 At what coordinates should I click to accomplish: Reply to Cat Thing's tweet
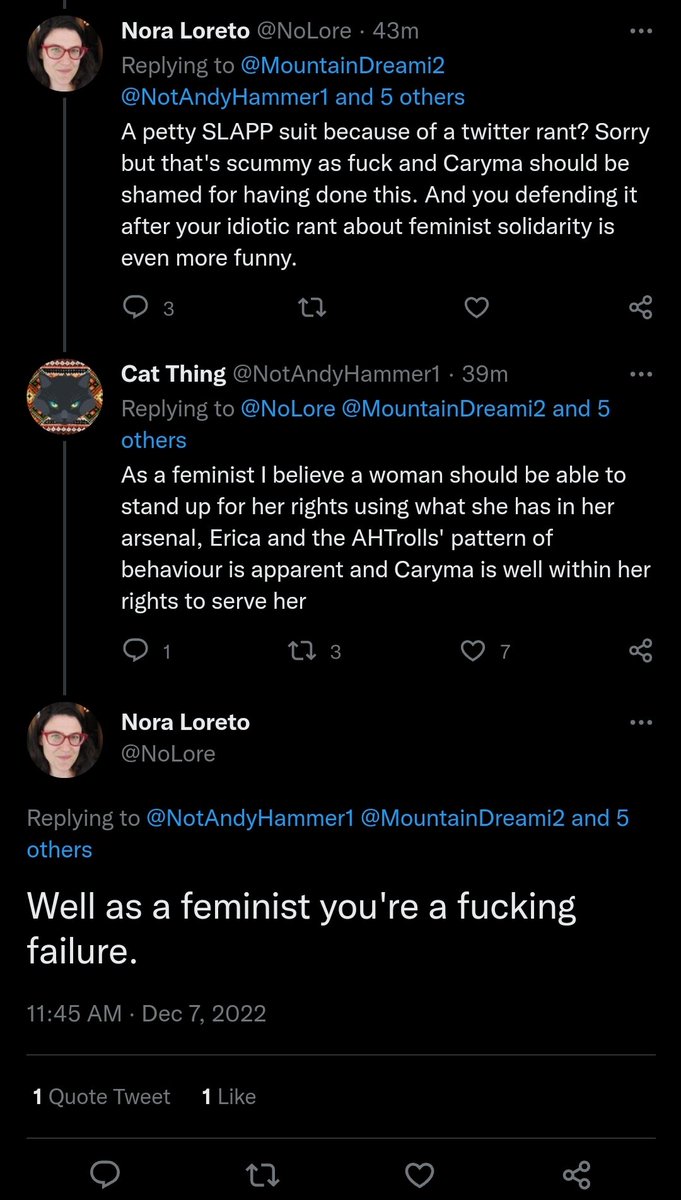pos(134,652)
